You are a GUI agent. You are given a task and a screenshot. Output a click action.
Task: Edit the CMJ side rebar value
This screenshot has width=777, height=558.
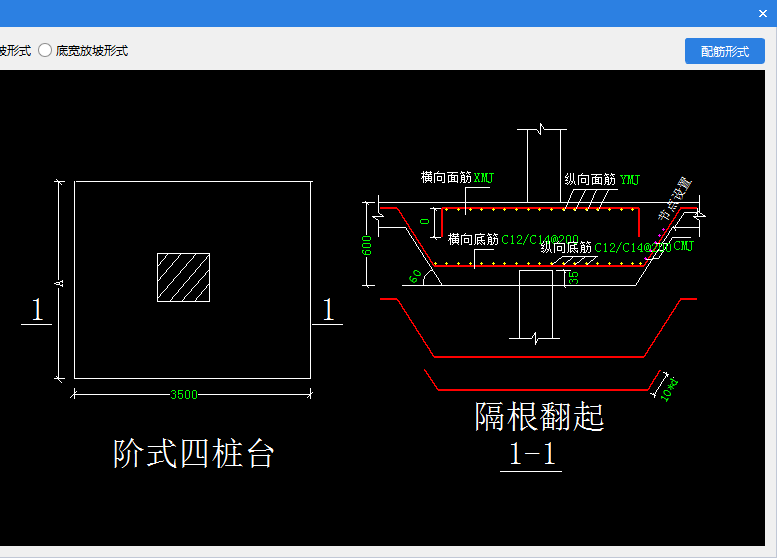pos(683,245)
